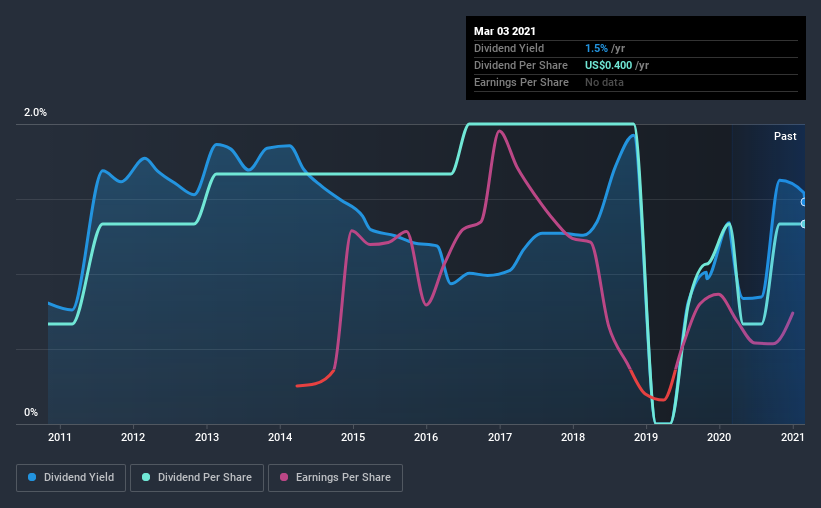The height and width of the screenshot is (508, 821).
Task: Click the 1.5% Dividend Yield tooltip value
Action: [596, 48]
